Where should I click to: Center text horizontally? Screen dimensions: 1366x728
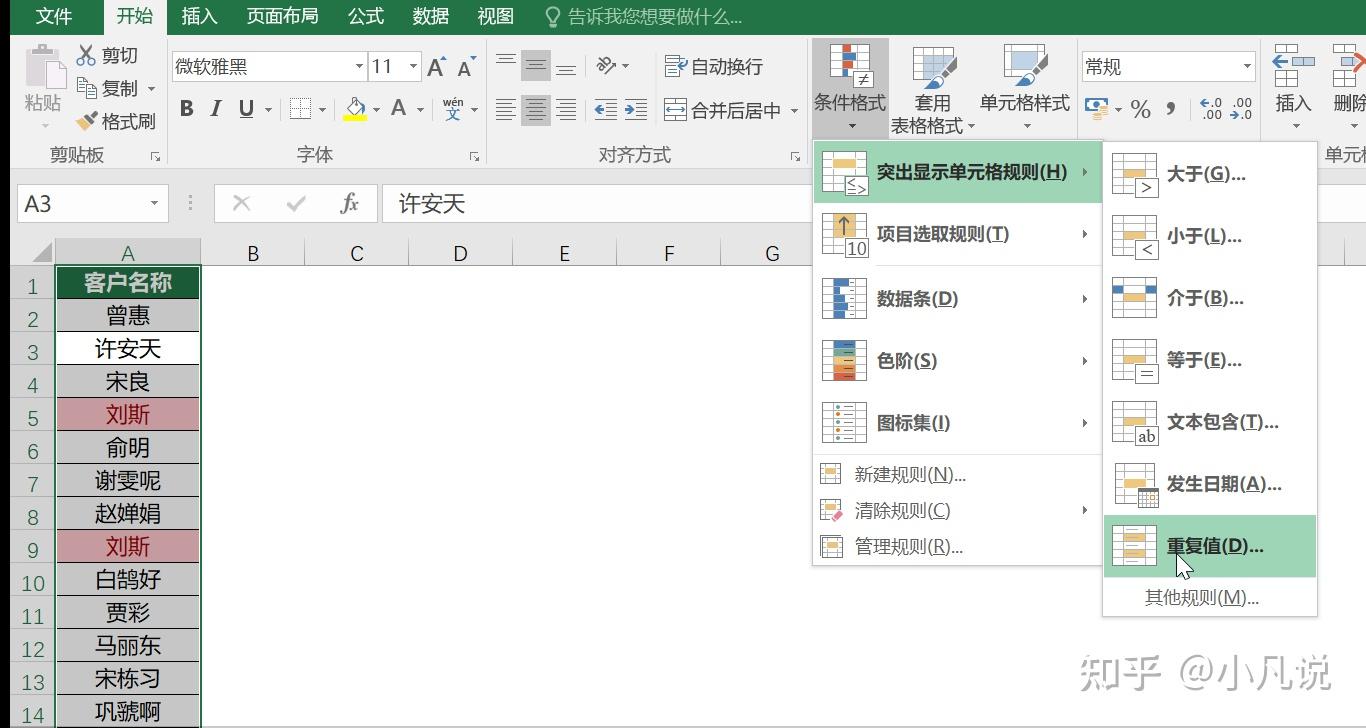(536, 110)
